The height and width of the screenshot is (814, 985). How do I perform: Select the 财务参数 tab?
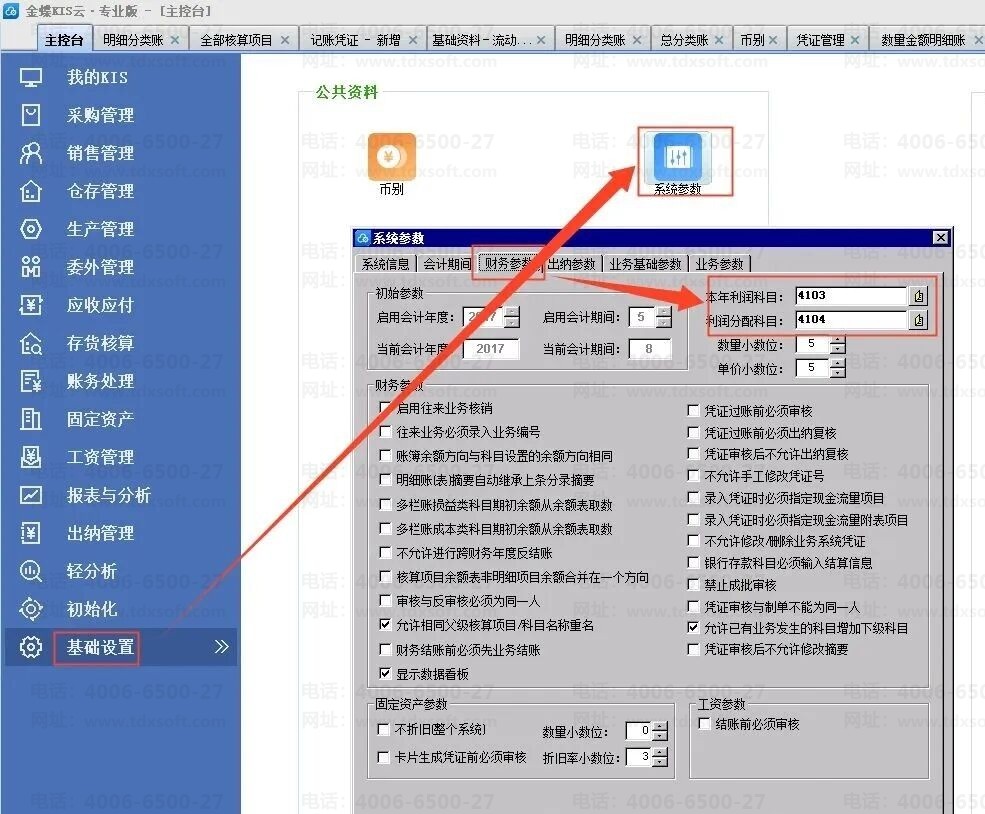pos(508,264)
